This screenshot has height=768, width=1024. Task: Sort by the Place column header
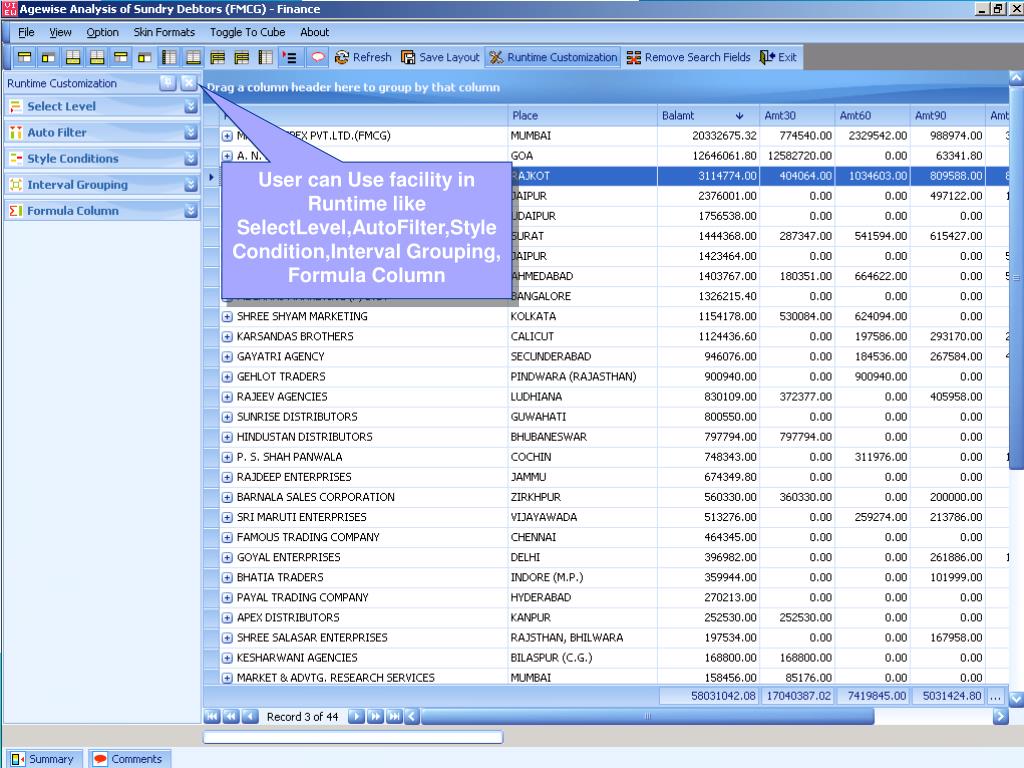pyautogui.click(x=583, y=116)
